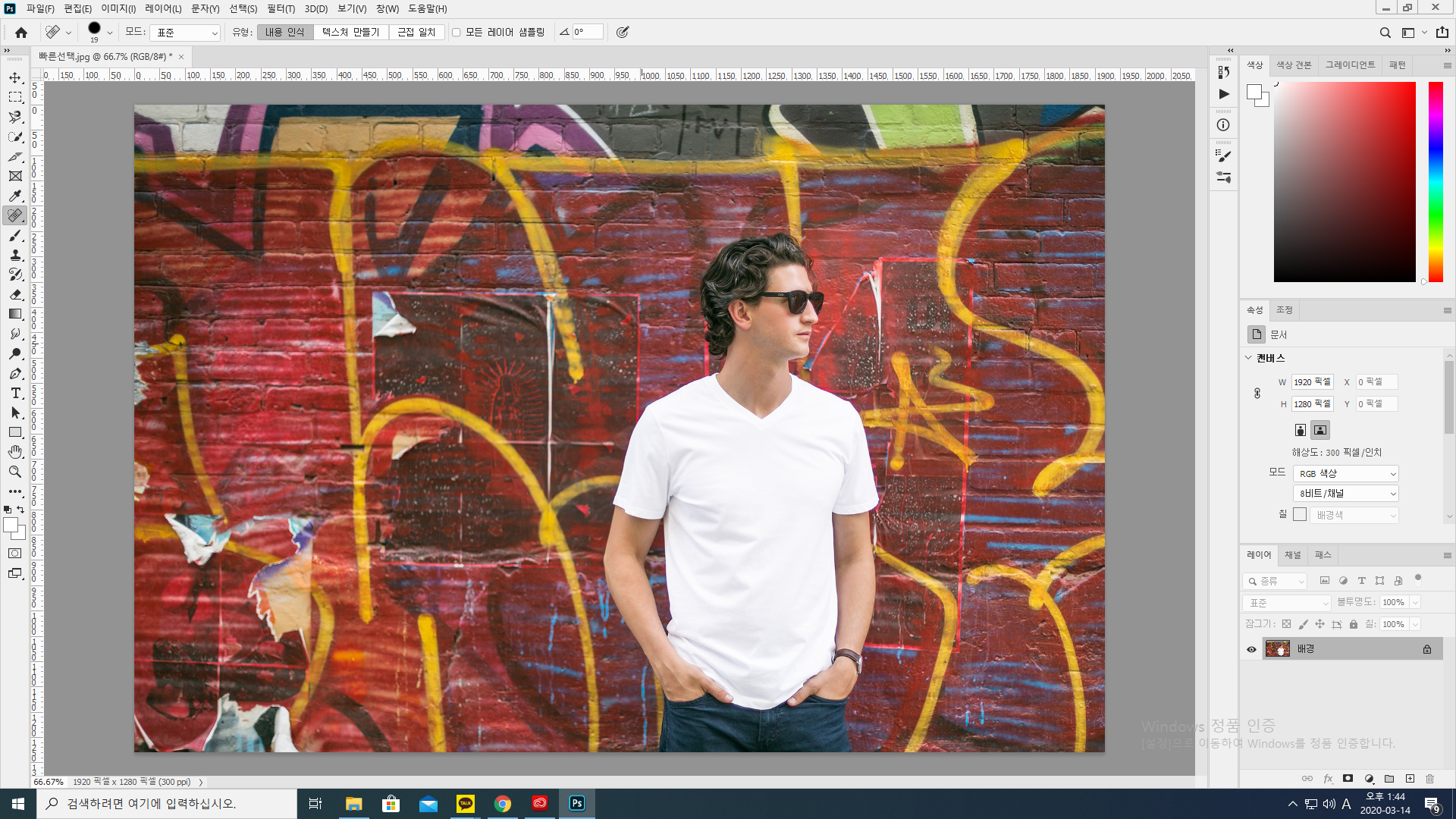Select the Eyedropper tool
The image size is (1456, 819).
click(x=15, y=196)
